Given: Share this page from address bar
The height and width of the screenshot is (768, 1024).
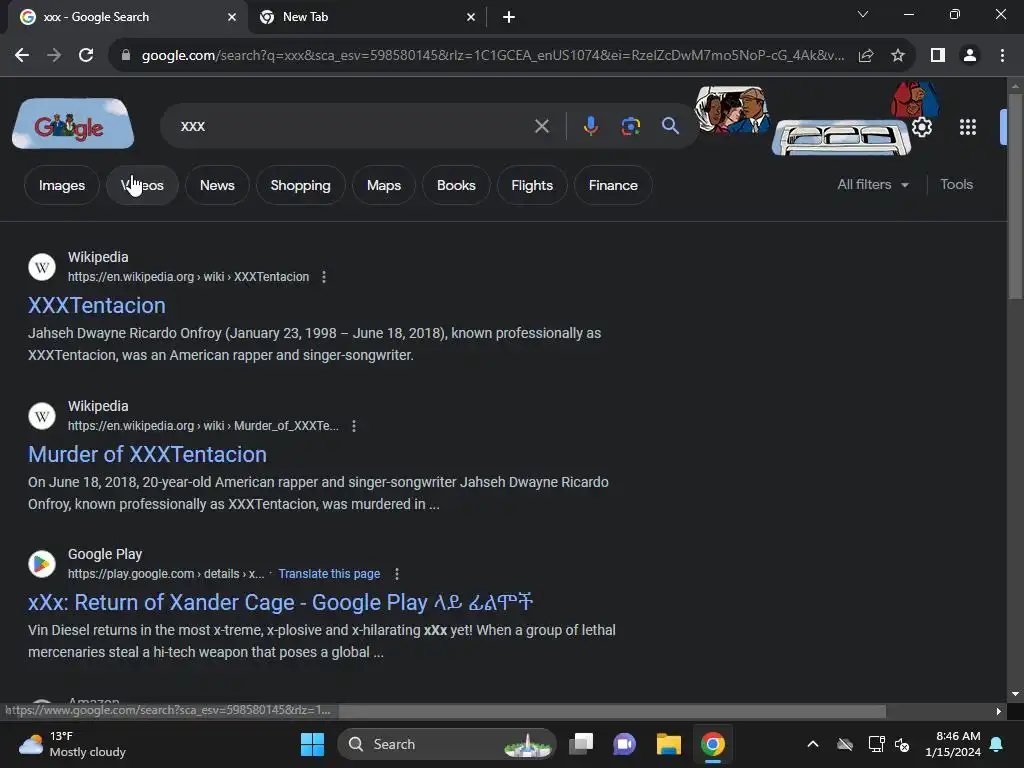Looking at the screenshot, I should click(866, 56).
